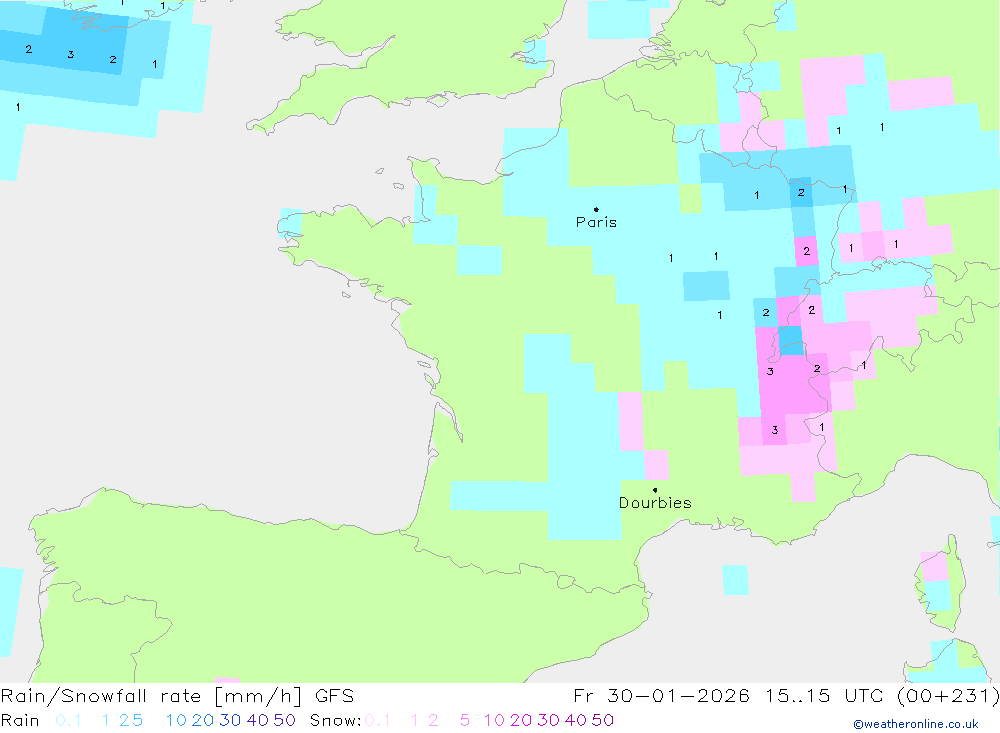Viewport: 1000px width, 733px height.
Task: Pick the Snow 10 legend value
Action: click(x=494, y=720)
